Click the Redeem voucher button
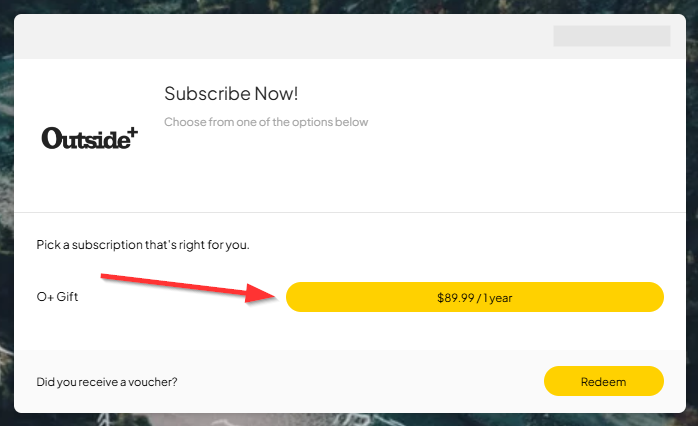Screen dimensions: 698x426 [604, 381]
